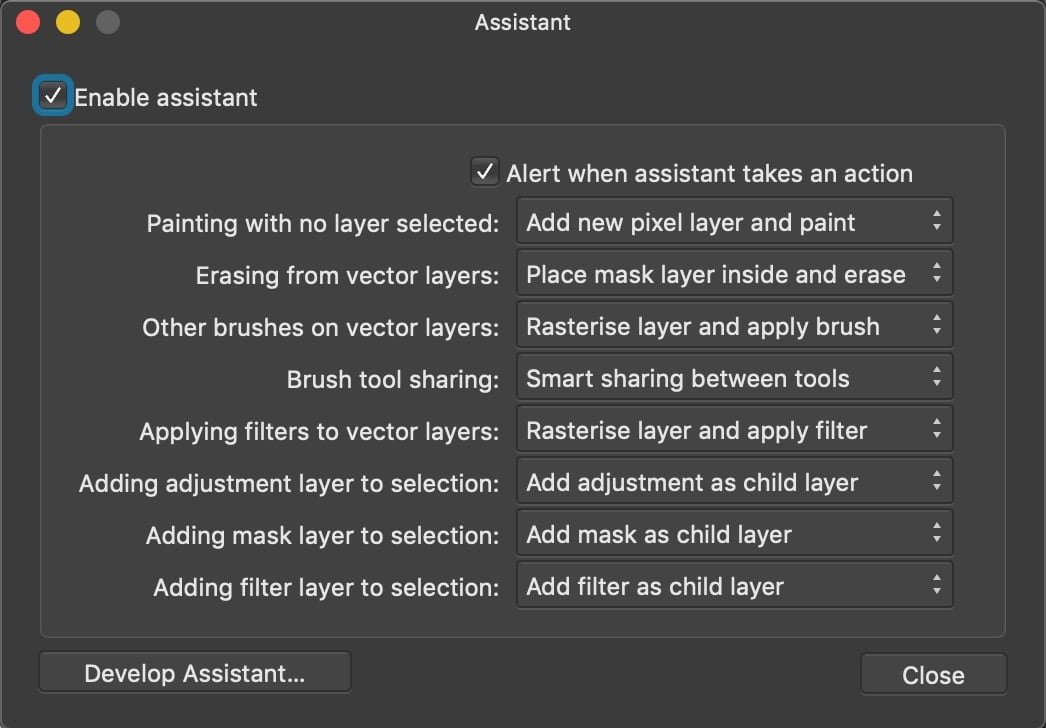Click the Close button

coord(932,673)
